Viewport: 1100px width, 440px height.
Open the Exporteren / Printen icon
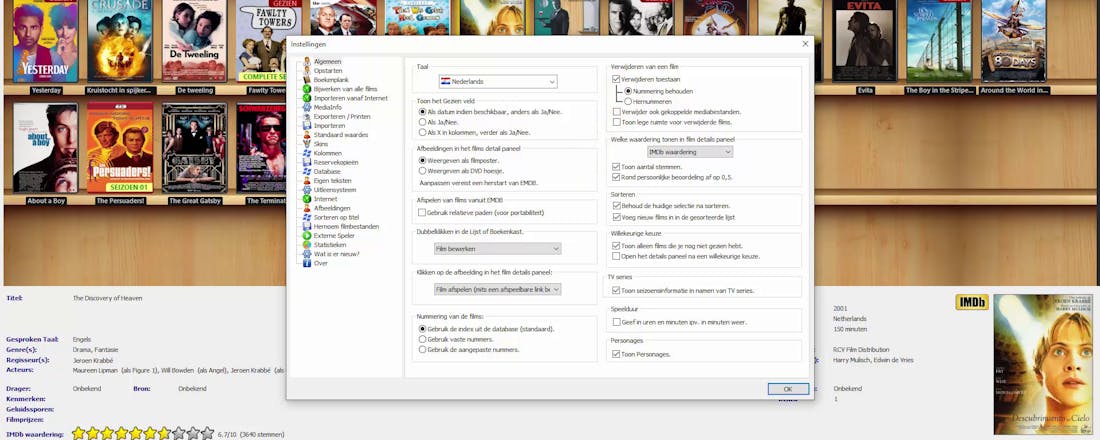[x=307, y=116]
